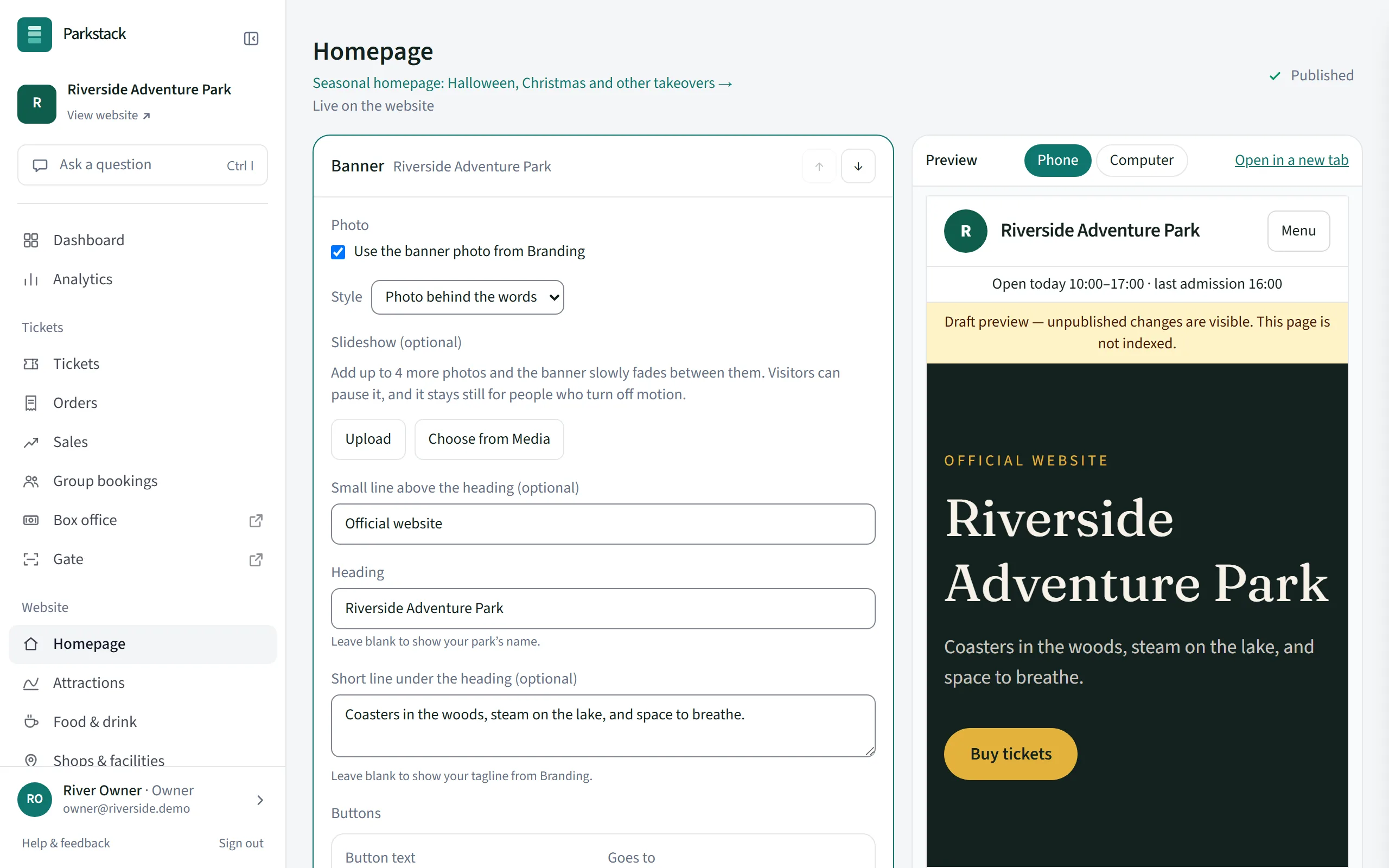Click the Parkstack logo icon
This screenshot has height=868, width=1389.
pos(34,34)
